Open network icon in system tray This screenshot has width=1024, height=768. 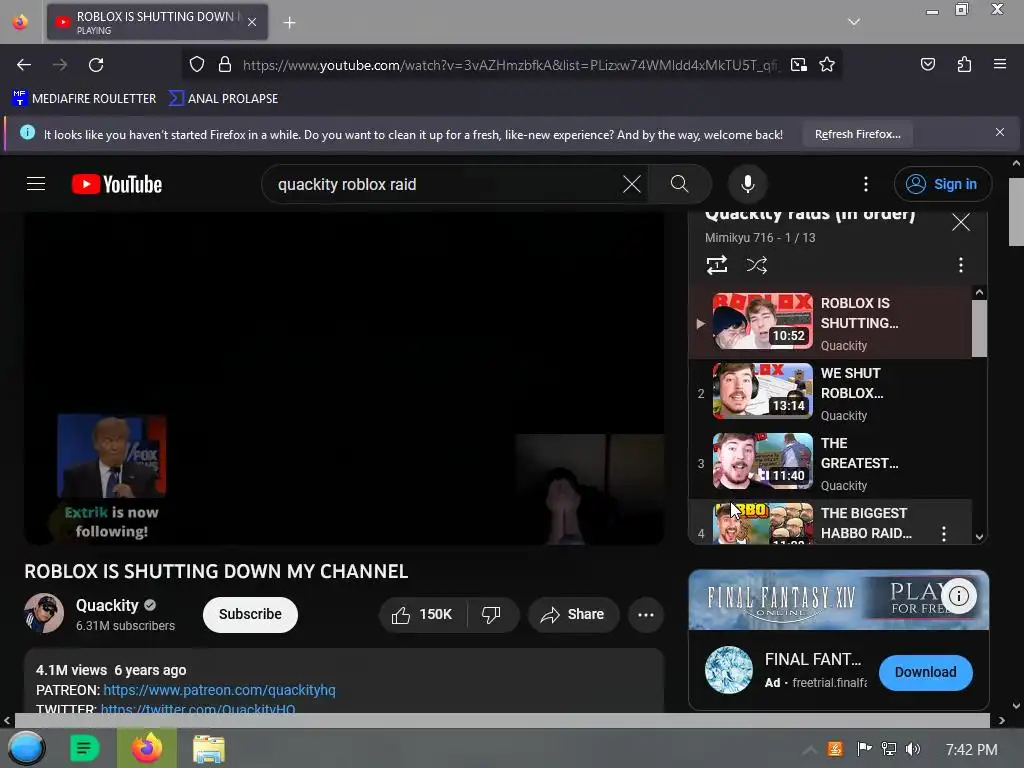[888, 748]
